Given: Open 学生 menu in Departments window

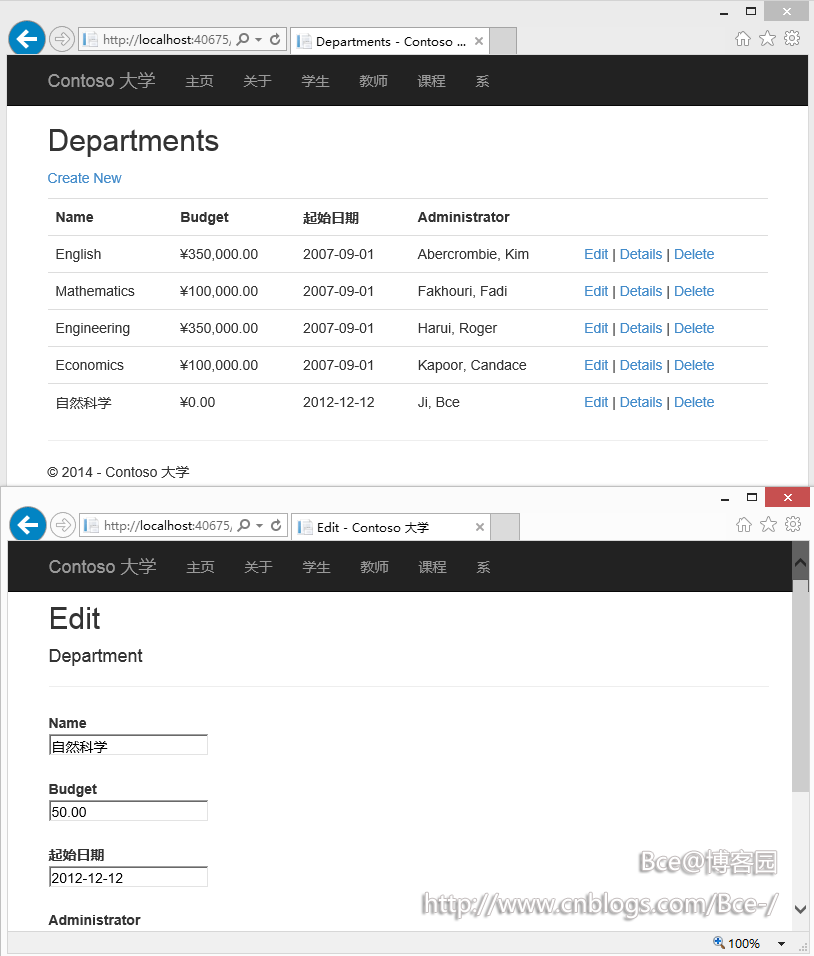Looking at the screenshot, I should coord(315,81).
